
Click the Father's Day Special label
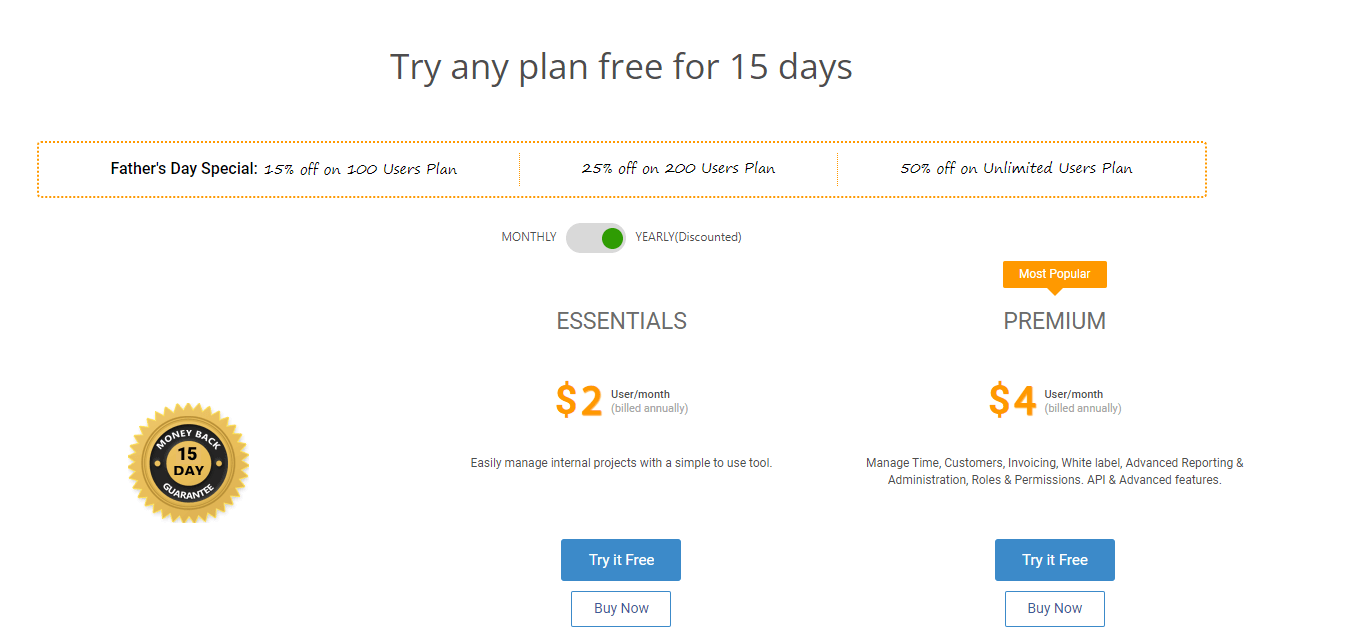(184, 169)
